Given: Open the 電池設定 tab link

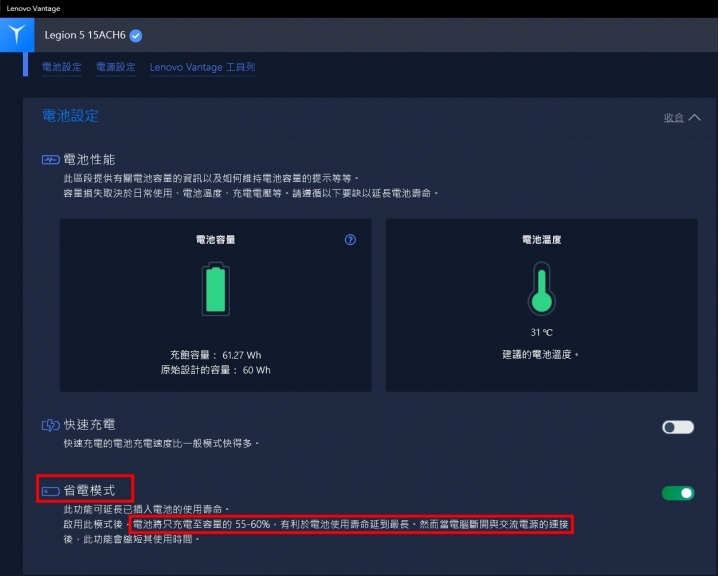Looking at the screenshot, I should pyautogui.click(x=62, y=67).
